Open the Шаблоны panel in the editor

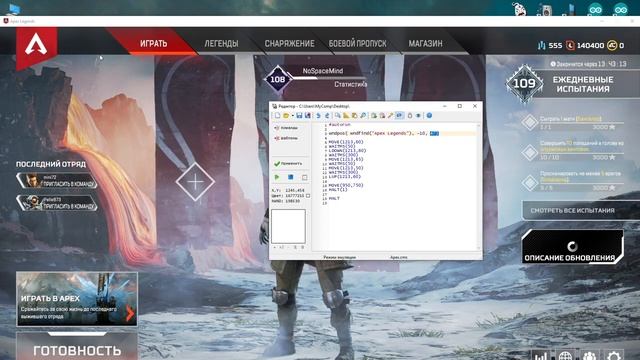coord(286,138)
